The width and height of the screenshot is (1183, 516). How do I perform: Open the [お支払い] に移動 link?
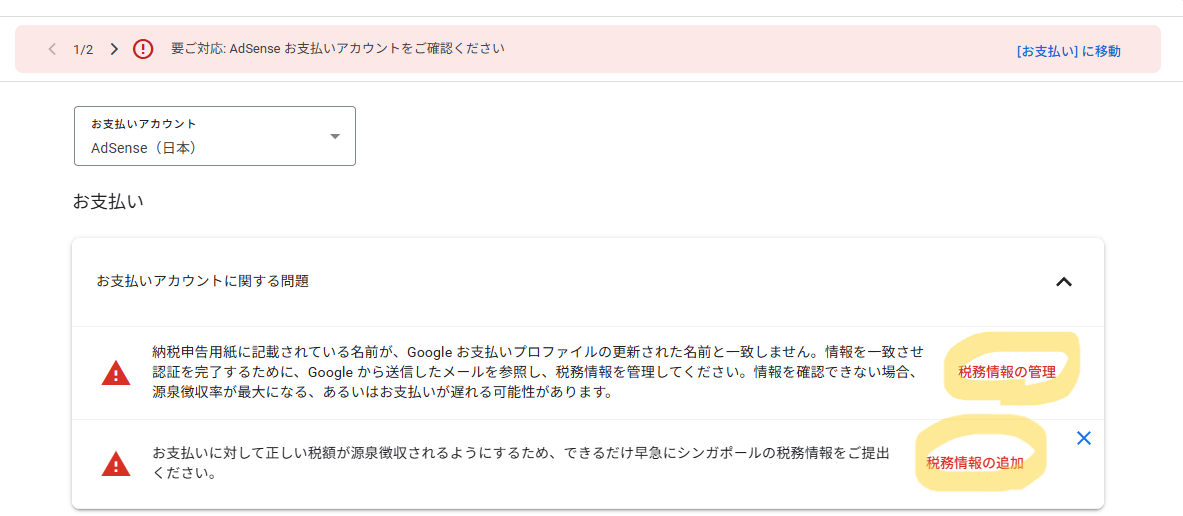1068,51
